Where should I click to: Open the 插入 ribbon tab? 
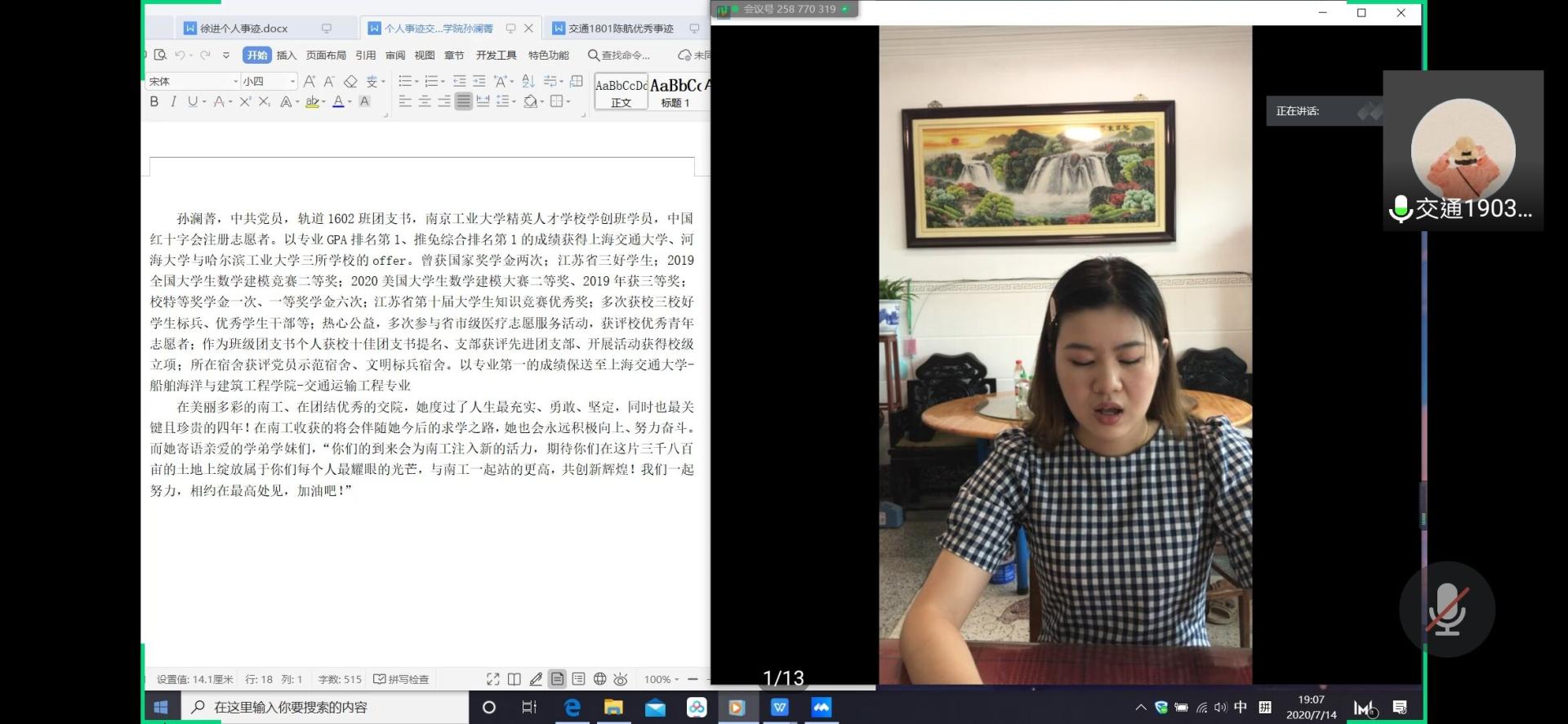coord(287,56)
